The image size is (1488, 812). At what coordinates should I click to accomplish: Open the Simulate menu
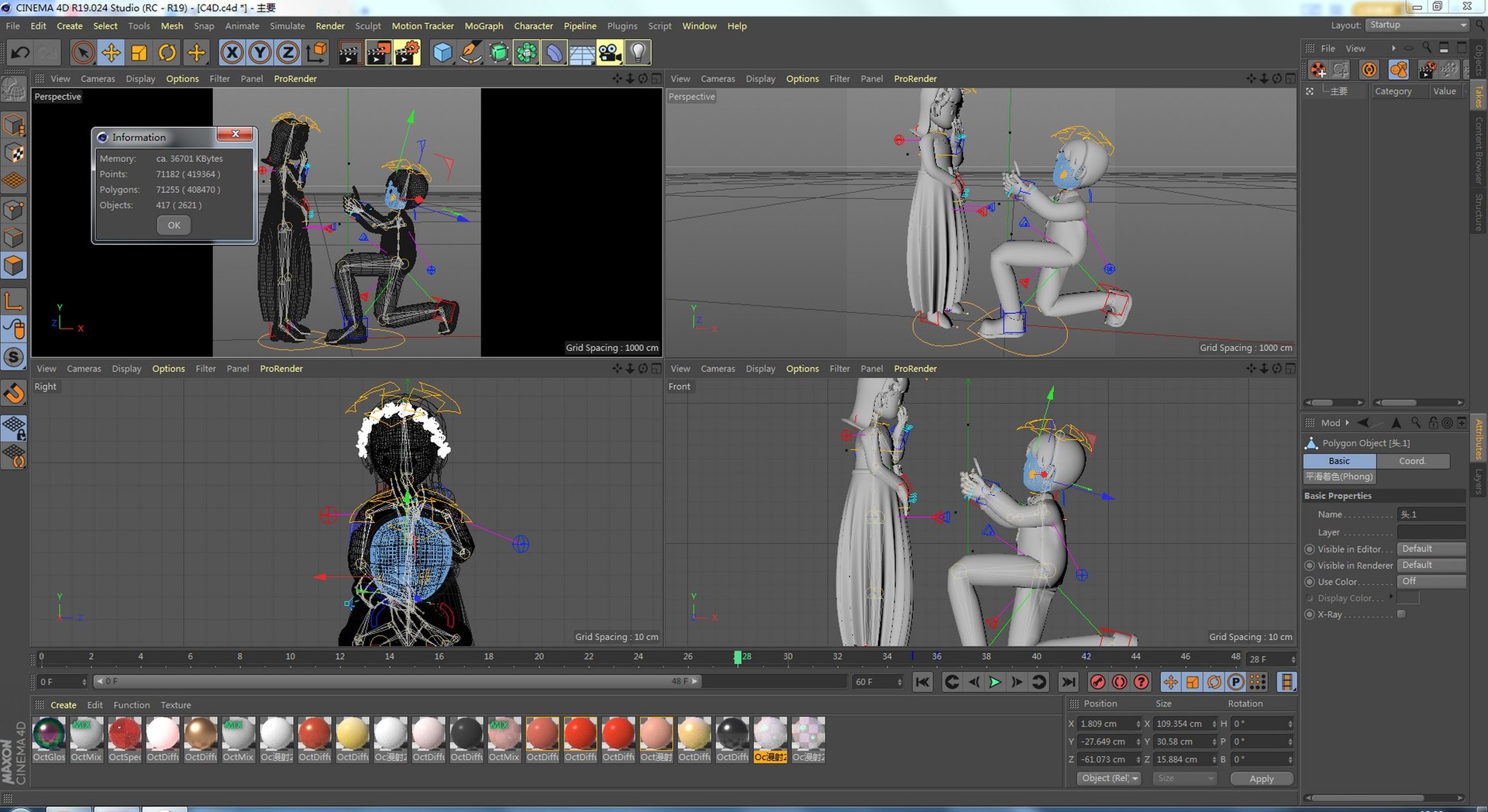pyautogui.click(x=288, y=26)
